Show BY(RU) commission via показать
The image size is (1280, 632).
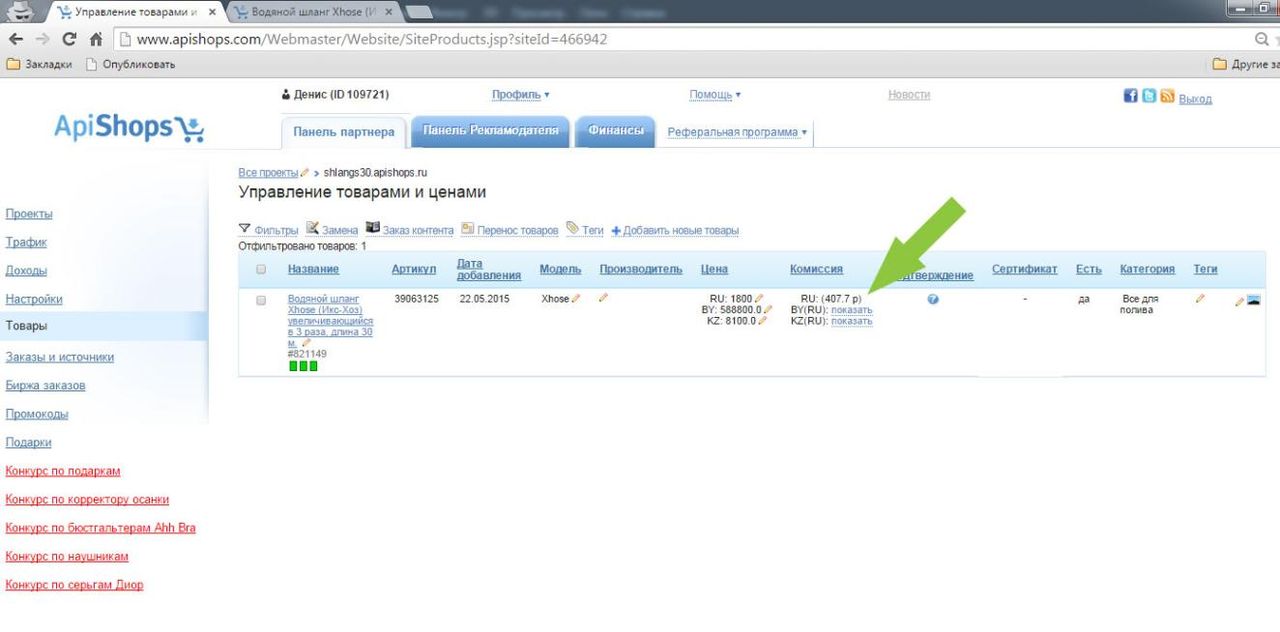point(852,310)
